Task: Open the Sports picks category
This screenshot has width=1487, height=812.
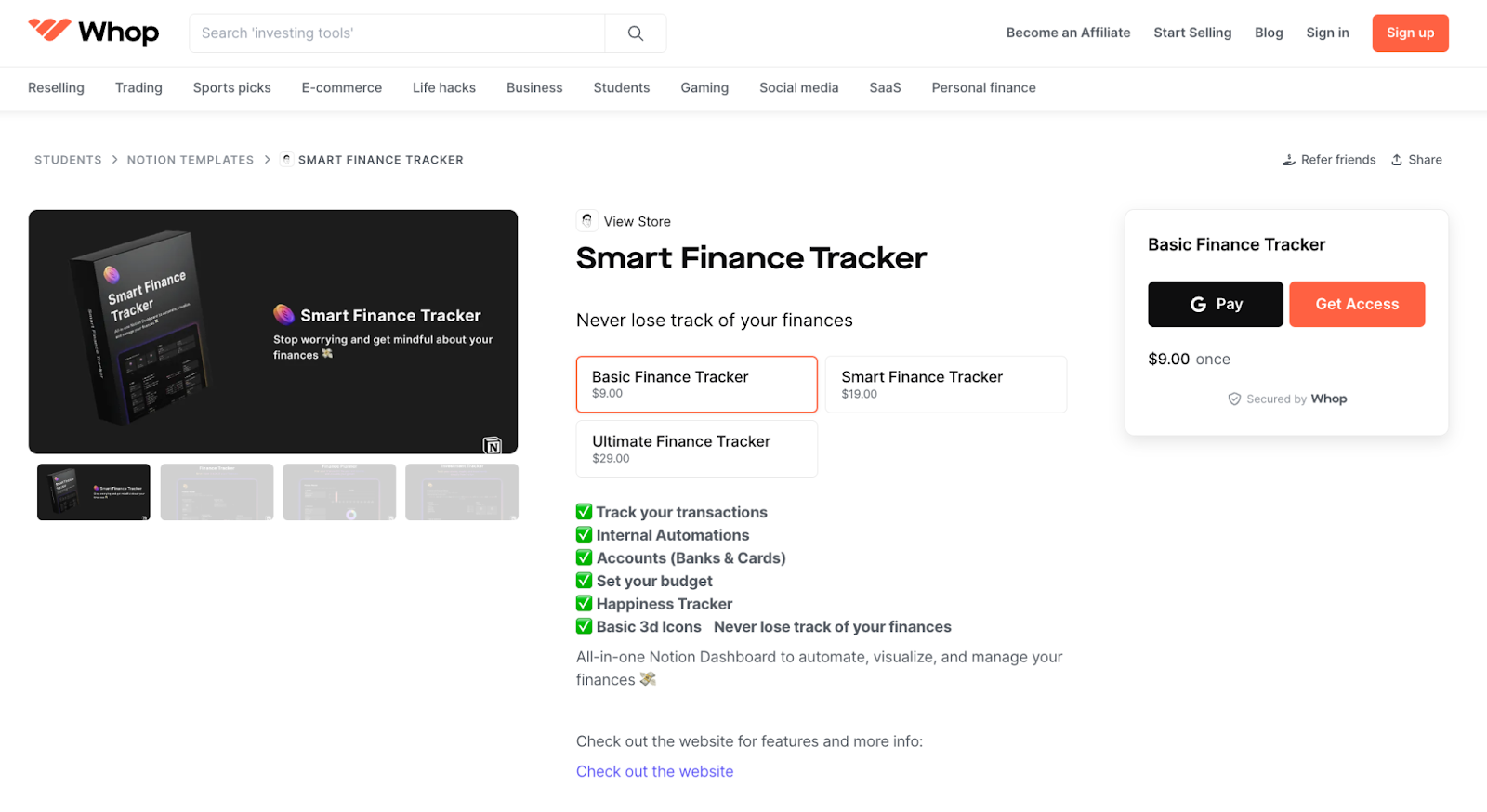Action: pos(231,87)
